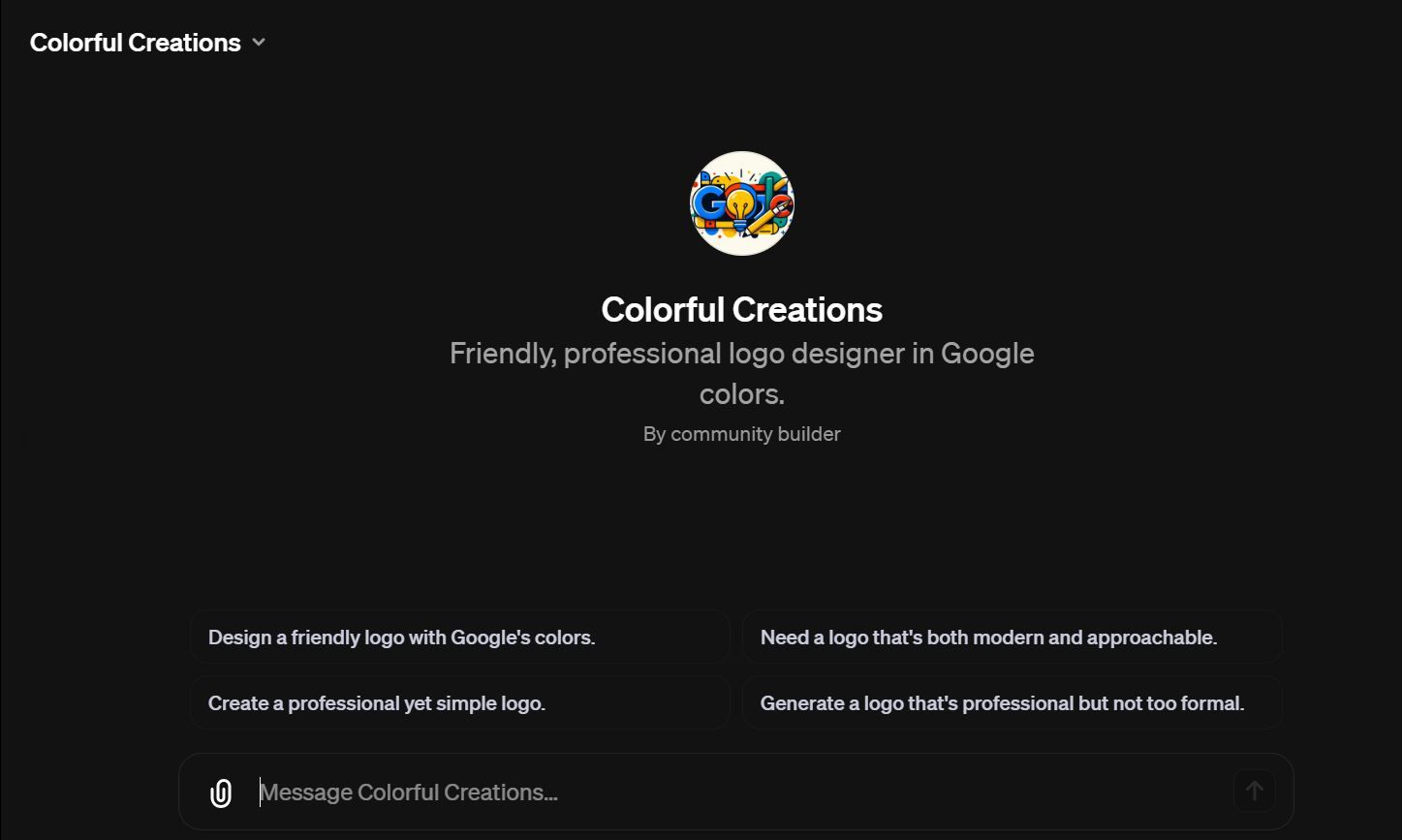The width and height of the screenshot is (1402, 840).
Task: Click the Colorful Creations avatar logo
Action: (741, 203)
